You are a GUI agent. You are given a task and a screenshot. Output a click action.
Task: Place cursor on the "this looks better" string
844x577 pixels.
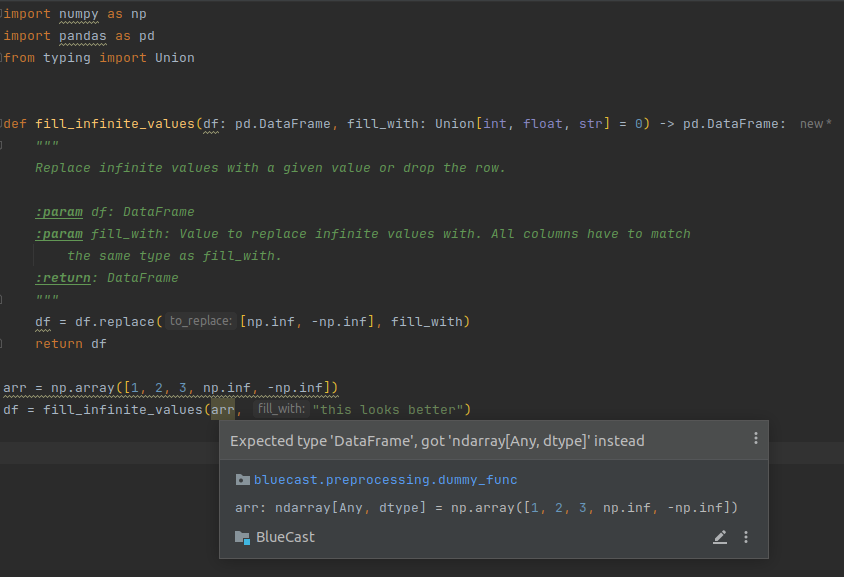coord(390,410)
